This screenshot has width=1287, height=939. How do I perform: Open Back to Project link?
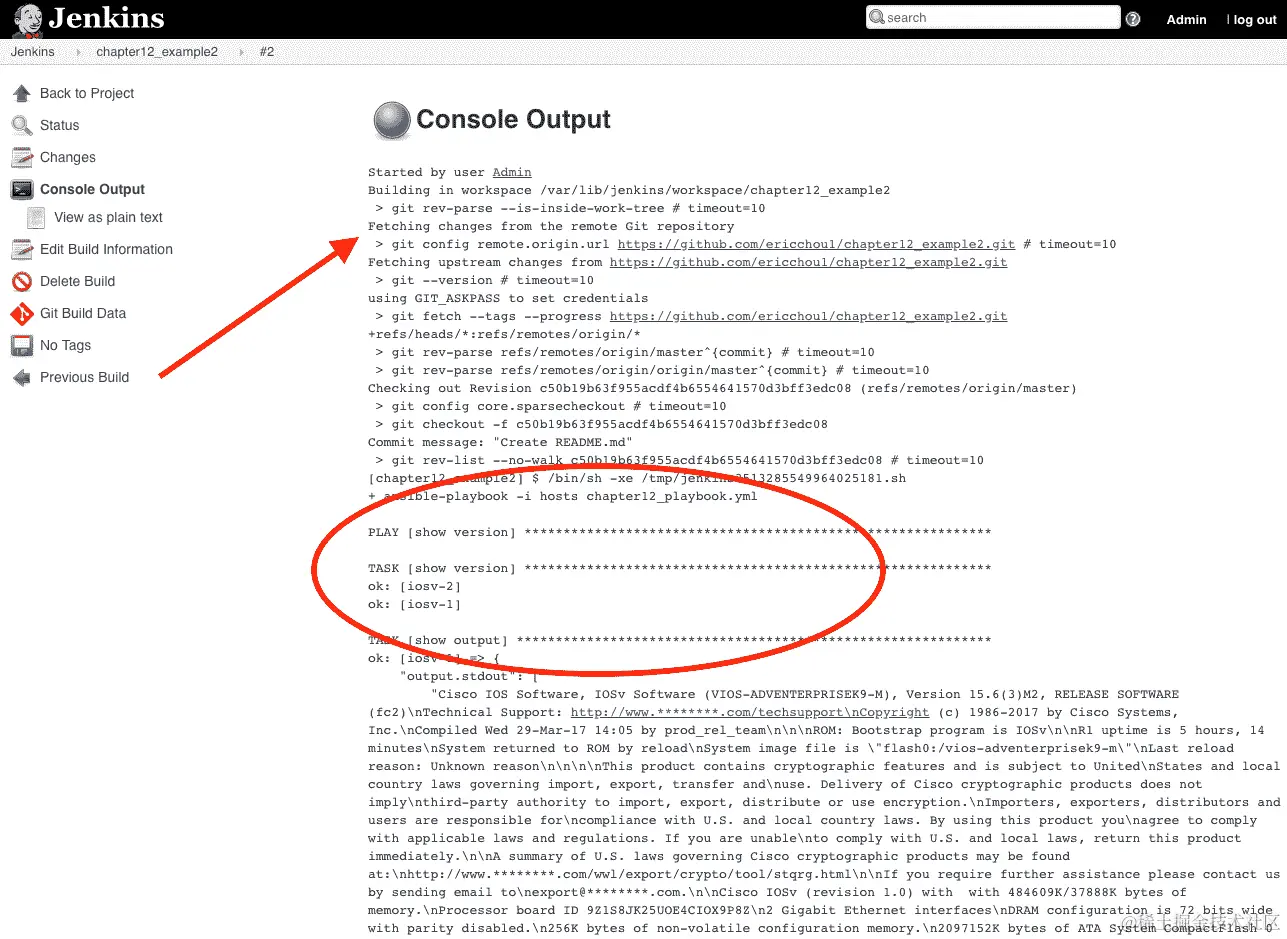[x=87, y=93]
